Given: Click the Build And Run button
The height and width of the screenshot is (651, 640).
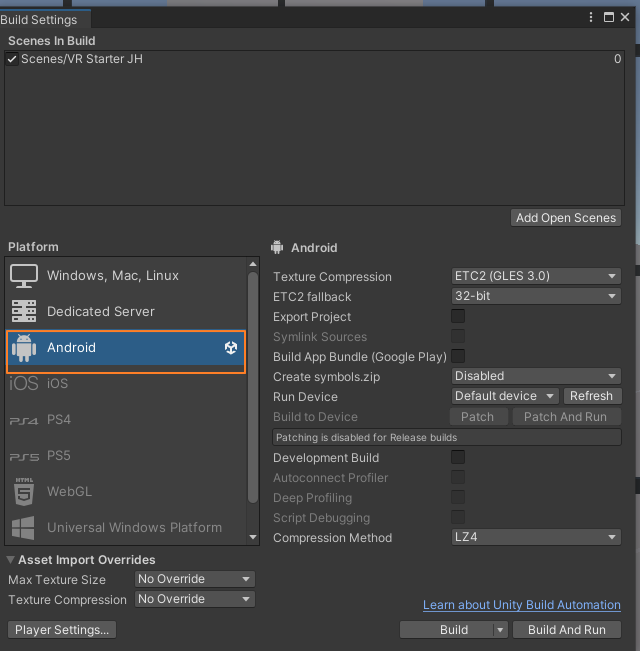Looking at the screenshot, I should pos(567,630).
